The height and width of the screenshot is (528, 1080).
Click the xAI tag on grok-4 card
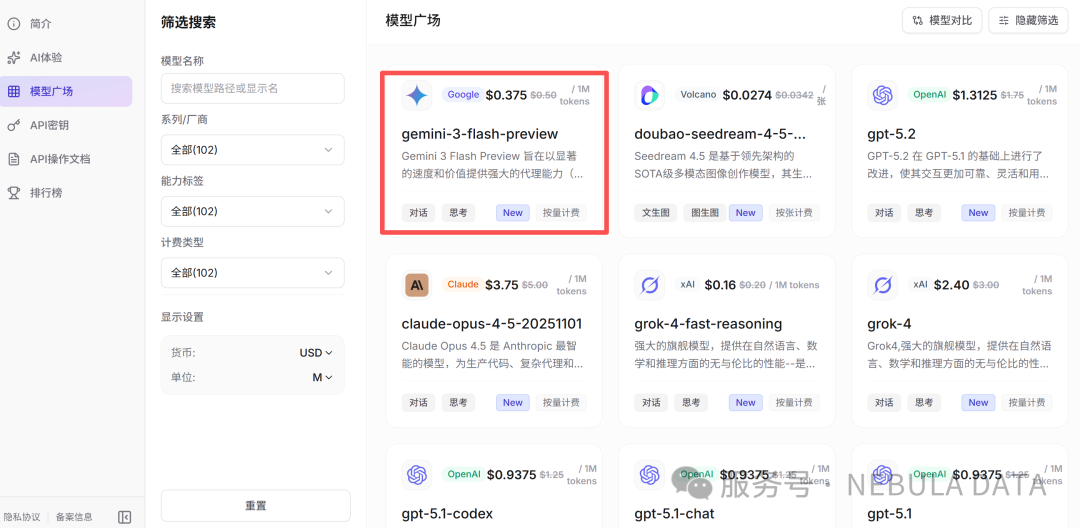pos(920,284)
